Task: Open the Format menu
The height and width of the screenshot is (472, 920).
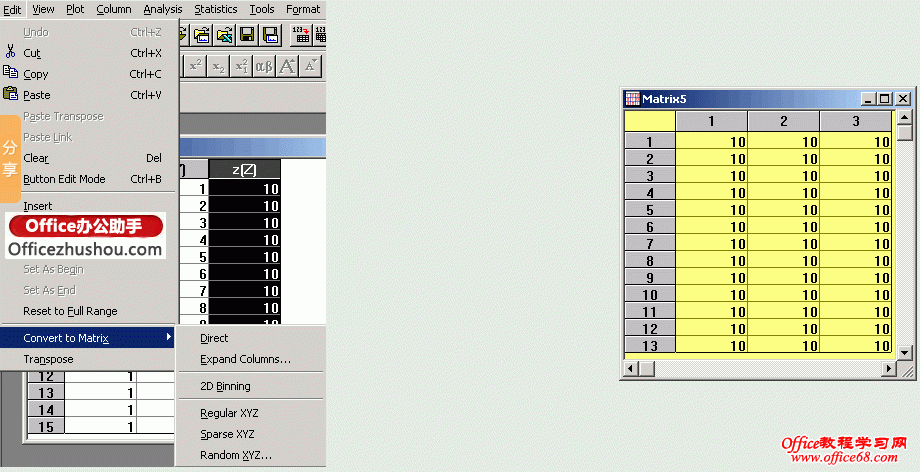Action: click(x=303, y=9)
